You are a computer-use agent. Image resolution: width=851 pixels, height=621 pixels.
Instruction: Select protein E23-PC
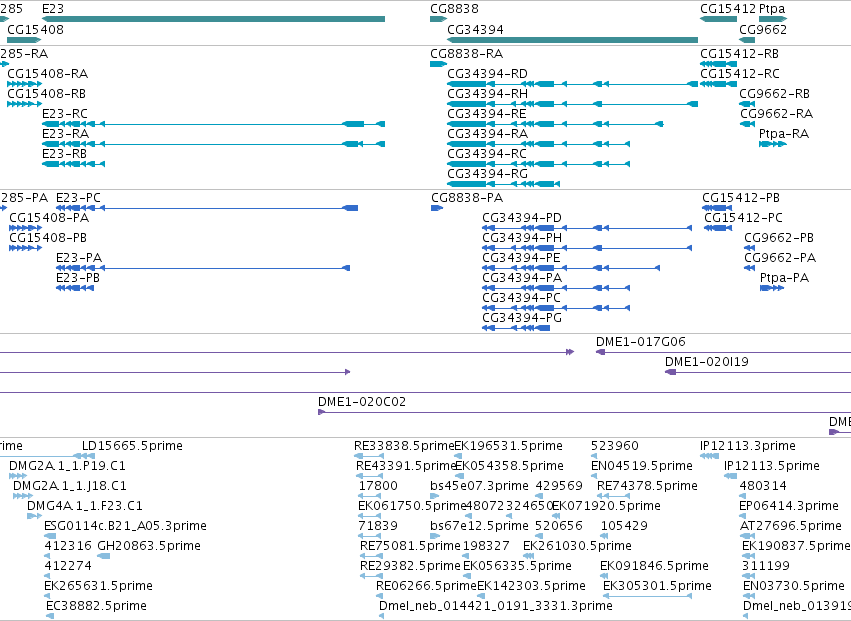click(207, 208)
